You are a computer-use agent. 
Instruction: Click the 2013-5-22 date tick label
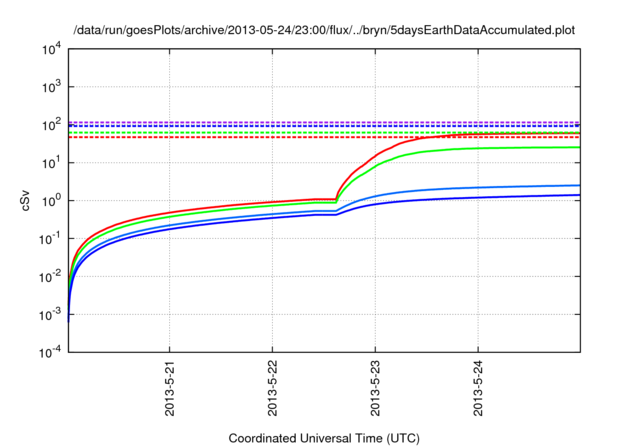click(x=272, y=388)
